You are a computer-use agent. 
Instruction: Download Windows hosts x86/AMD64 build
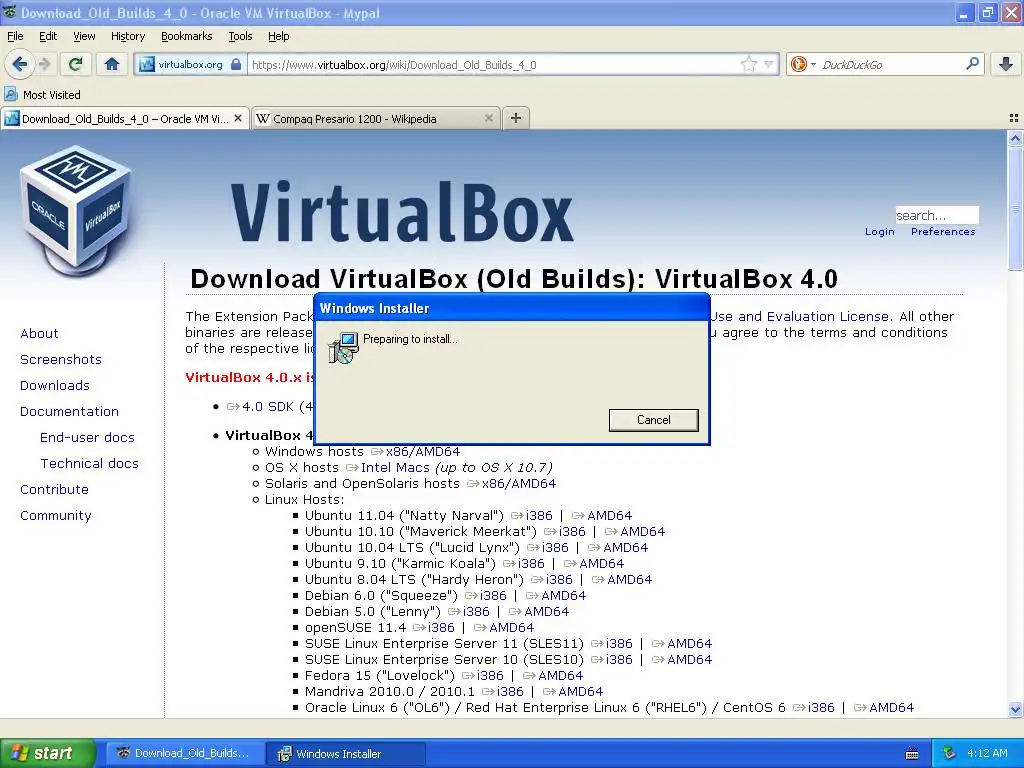415,452
